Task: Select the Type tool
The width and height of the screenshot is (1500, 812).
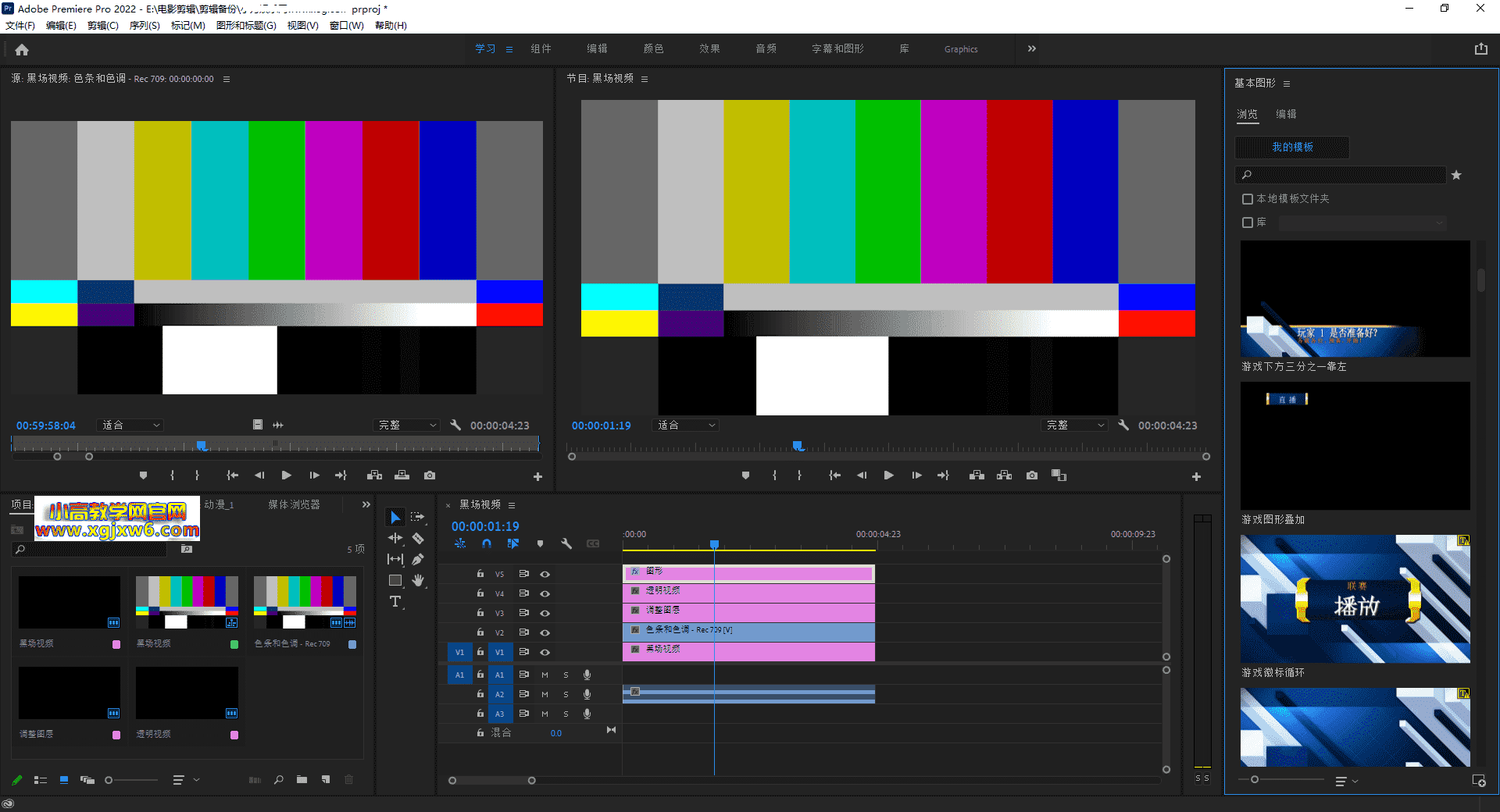Action: pyautogui.click(x=395, y=601)
